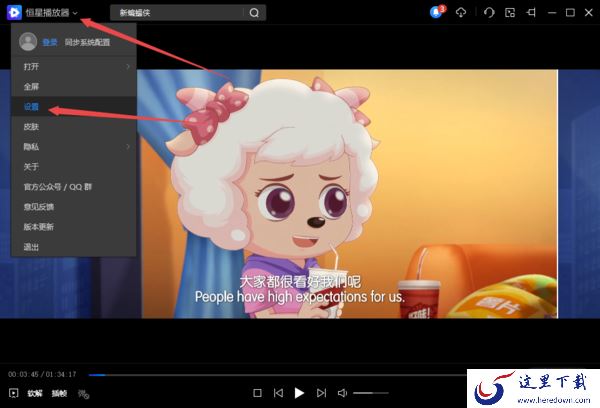
Task: Adjust the volume slider
Action: 370,393
